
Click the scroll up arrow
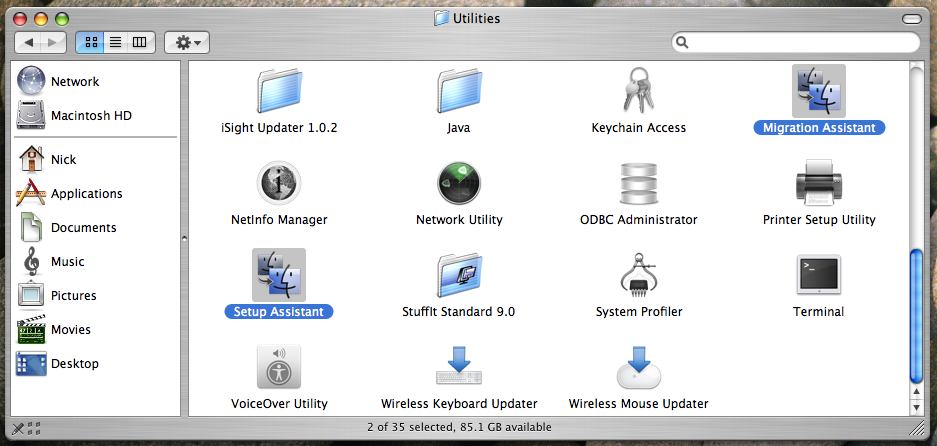coord(916,392)
